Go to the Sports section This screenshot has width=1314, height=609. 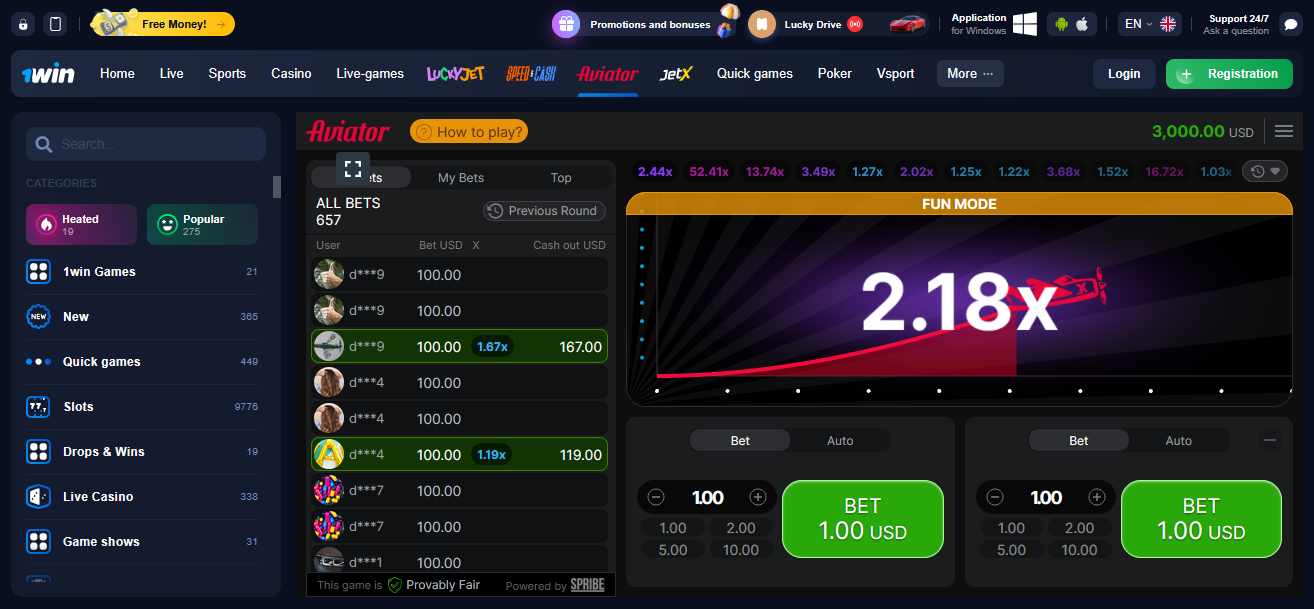coord(227,73)
